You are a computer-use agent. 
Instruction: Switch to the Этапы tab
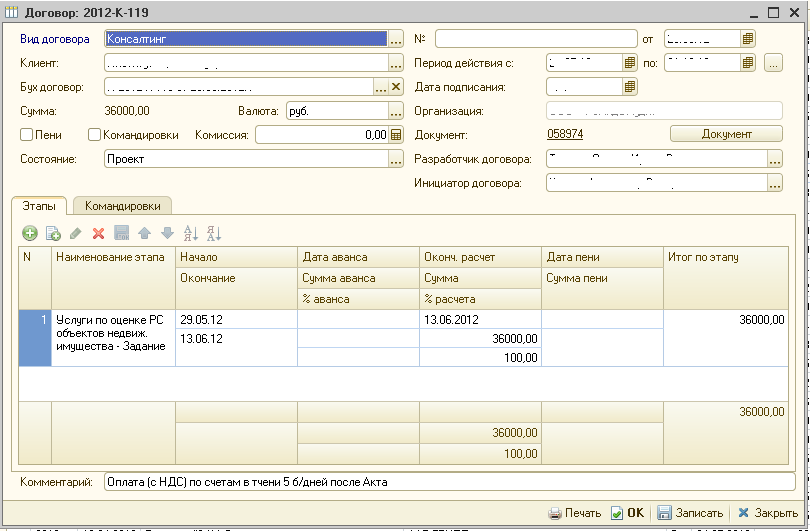pyautogui.click(x=39, y=206)
